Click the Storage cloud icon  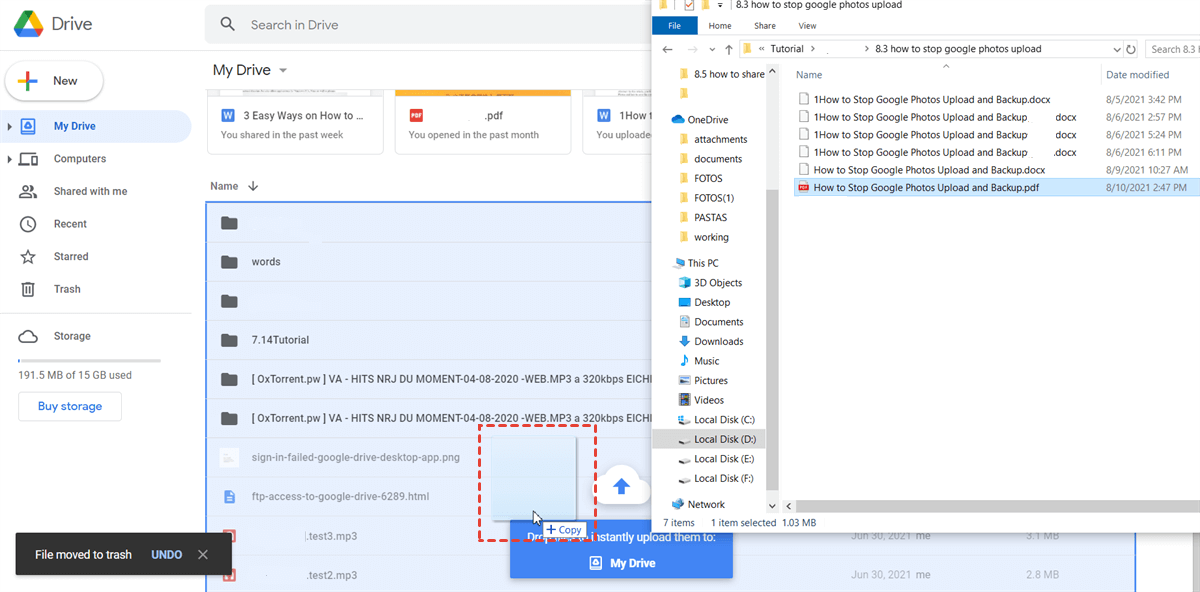(x=29, y=336)
